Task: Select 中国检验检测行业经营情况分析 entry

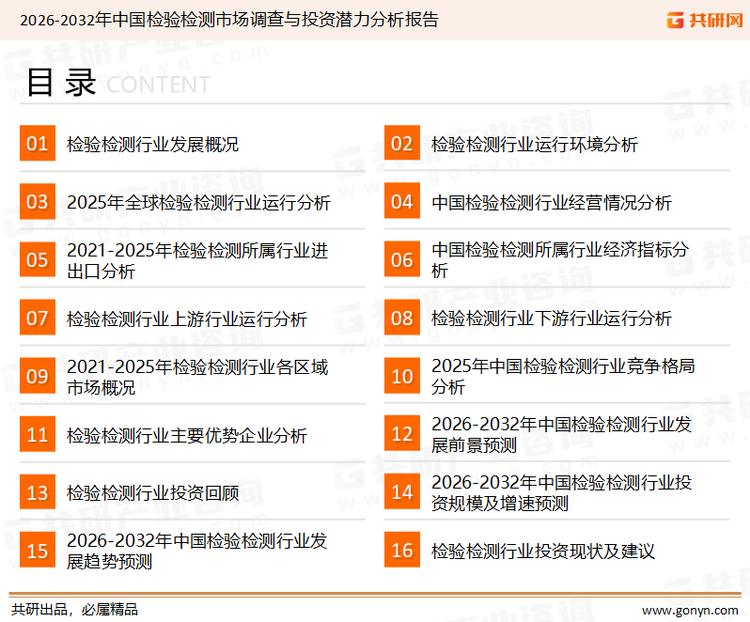Action: [x=551, y=203]
